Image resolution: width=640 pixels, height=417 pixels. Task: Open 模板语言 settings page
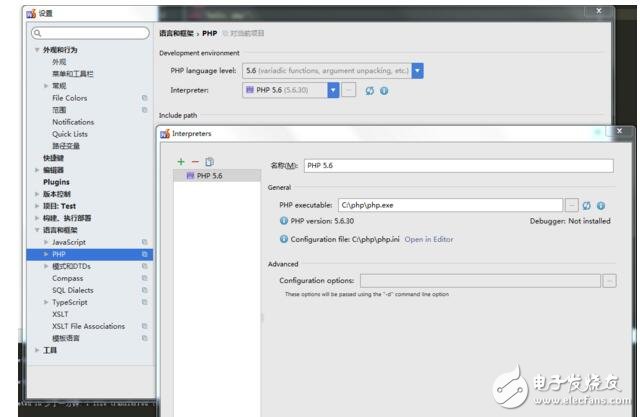[x=66, y=338]
